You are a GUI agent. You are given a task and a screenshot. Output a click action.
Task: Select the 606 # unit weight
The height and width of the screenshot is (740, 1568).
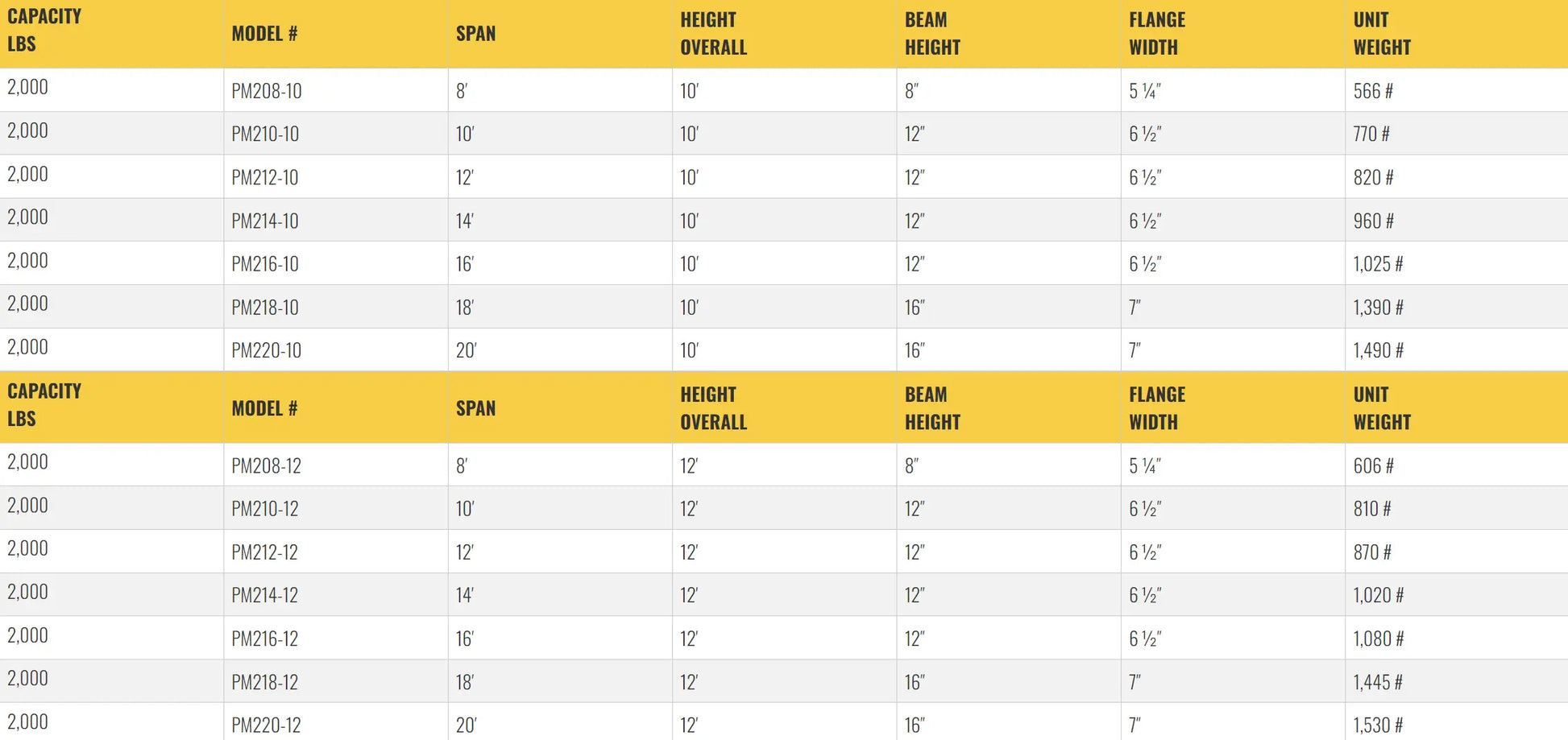click(x=1373, y=465)
